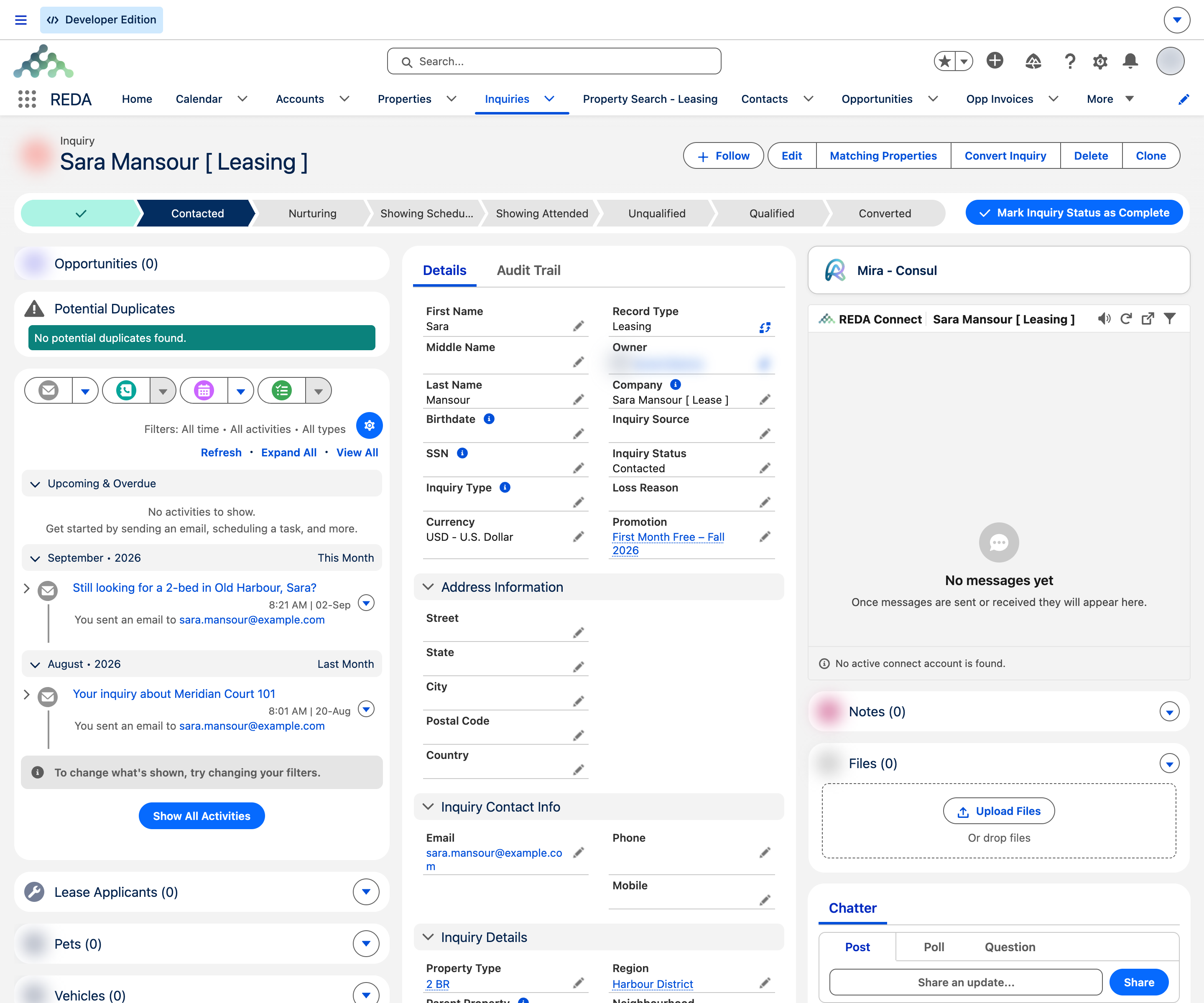This screenshot has height=1003, width=1204.
Task: Edit the Inquiry Status field pencil
Action: tap(765, 468)
